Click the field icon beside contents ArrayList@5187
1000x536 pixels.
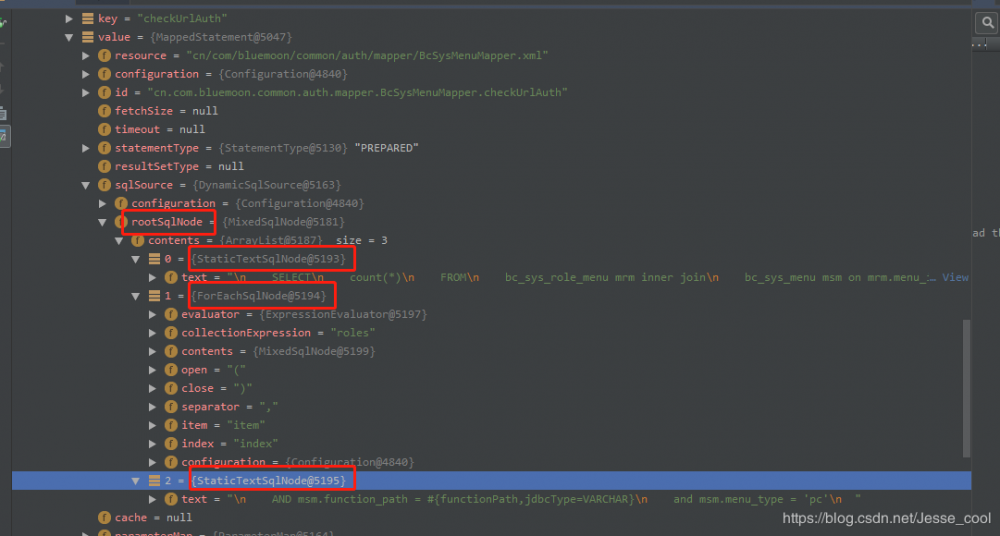click(138, 241)
